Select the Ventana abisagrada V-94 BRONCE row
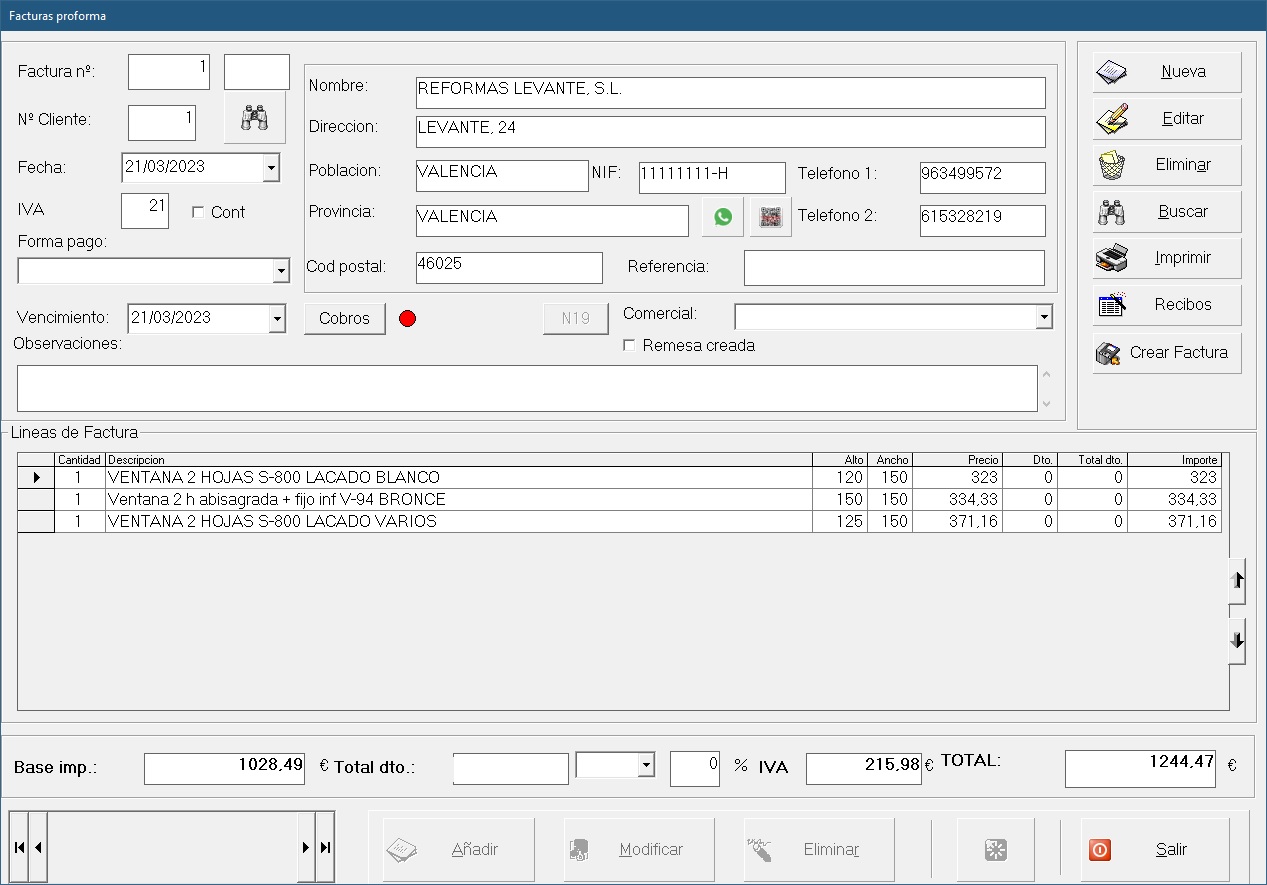Image resolution: width=1267 pixels, height=885 pixels. click(x=458, y=499)
